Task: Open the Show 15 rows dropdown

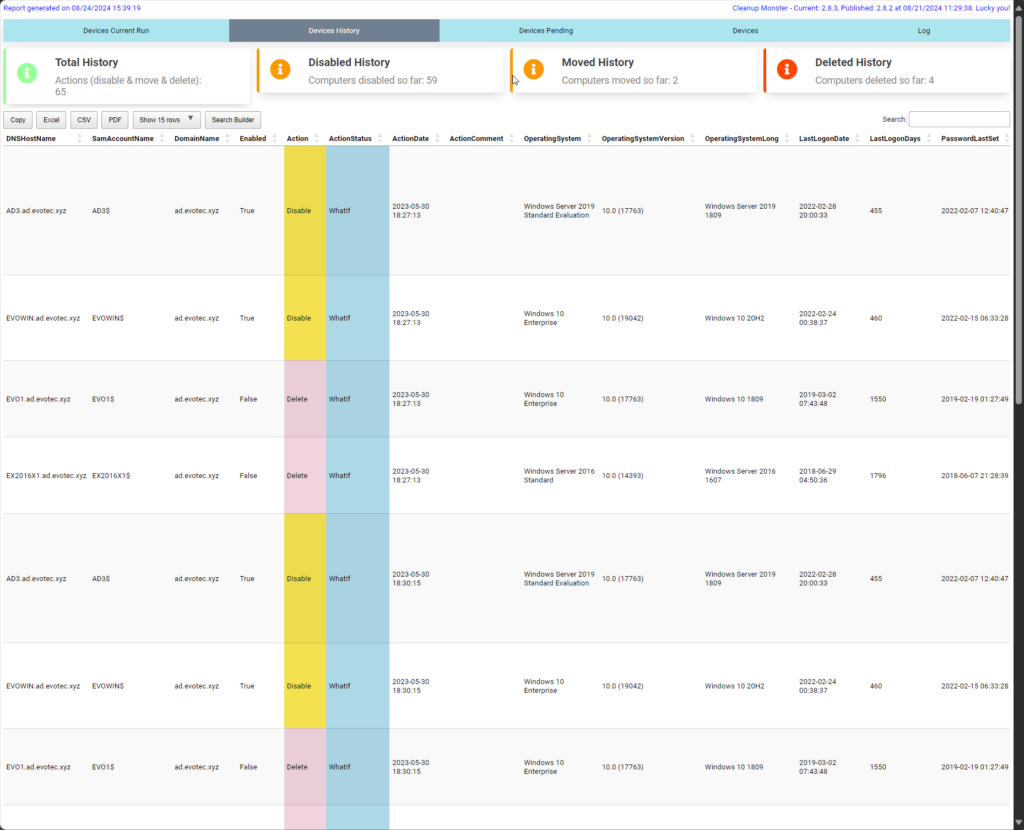Action: (166, 119)
